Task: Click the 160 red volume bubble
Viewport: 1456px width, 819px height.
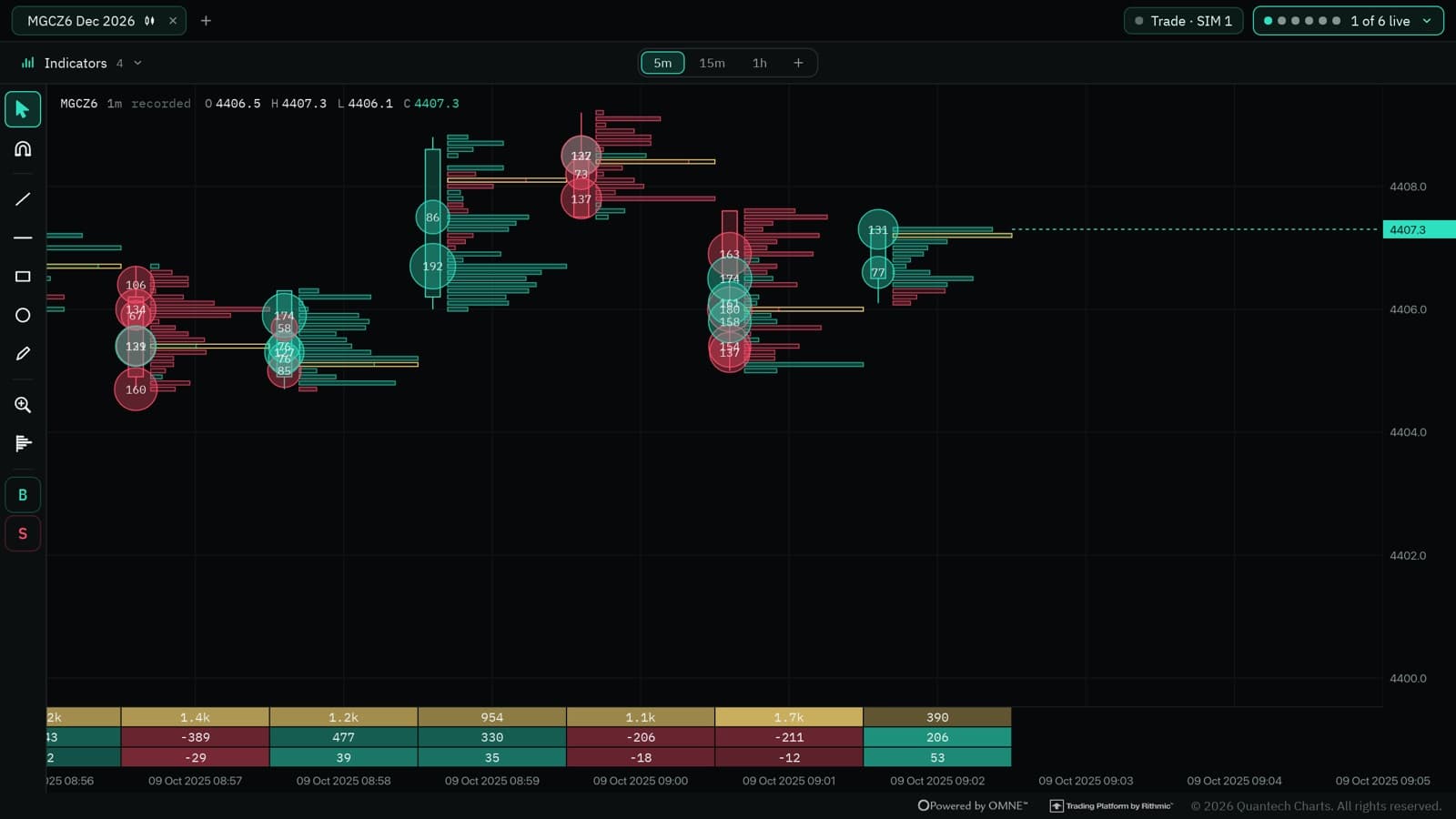Action: [x=136, y=389]
